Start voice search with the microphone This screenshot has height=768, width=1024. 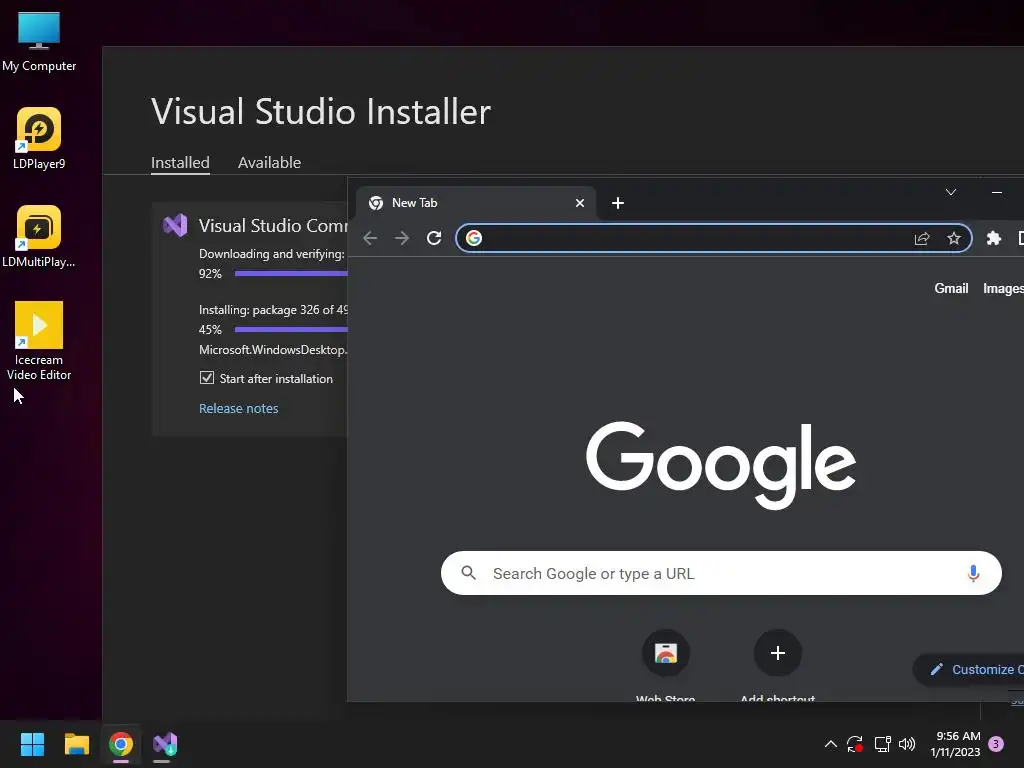[x=973, y=573]
